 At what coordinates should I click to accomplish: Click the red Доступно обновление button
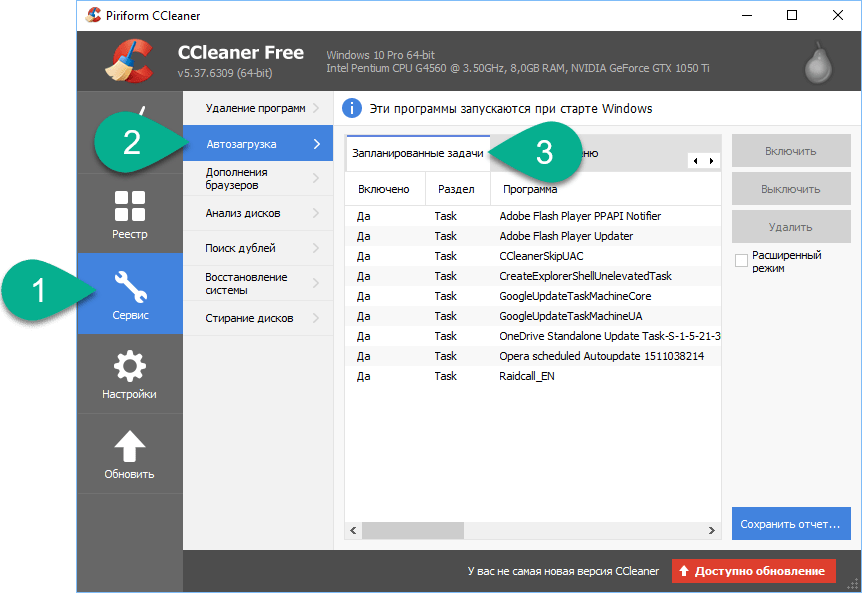pyautogui.click(x=753, y=571)
